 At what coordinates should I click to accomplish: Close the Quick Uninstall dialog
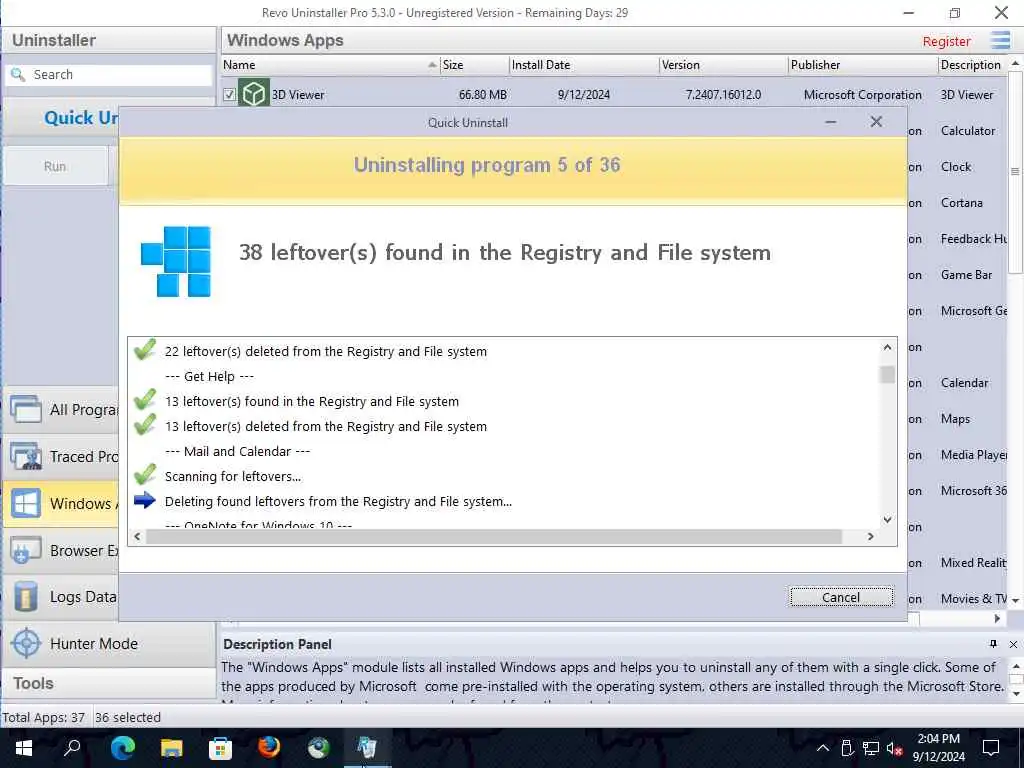tap(876, 122)
